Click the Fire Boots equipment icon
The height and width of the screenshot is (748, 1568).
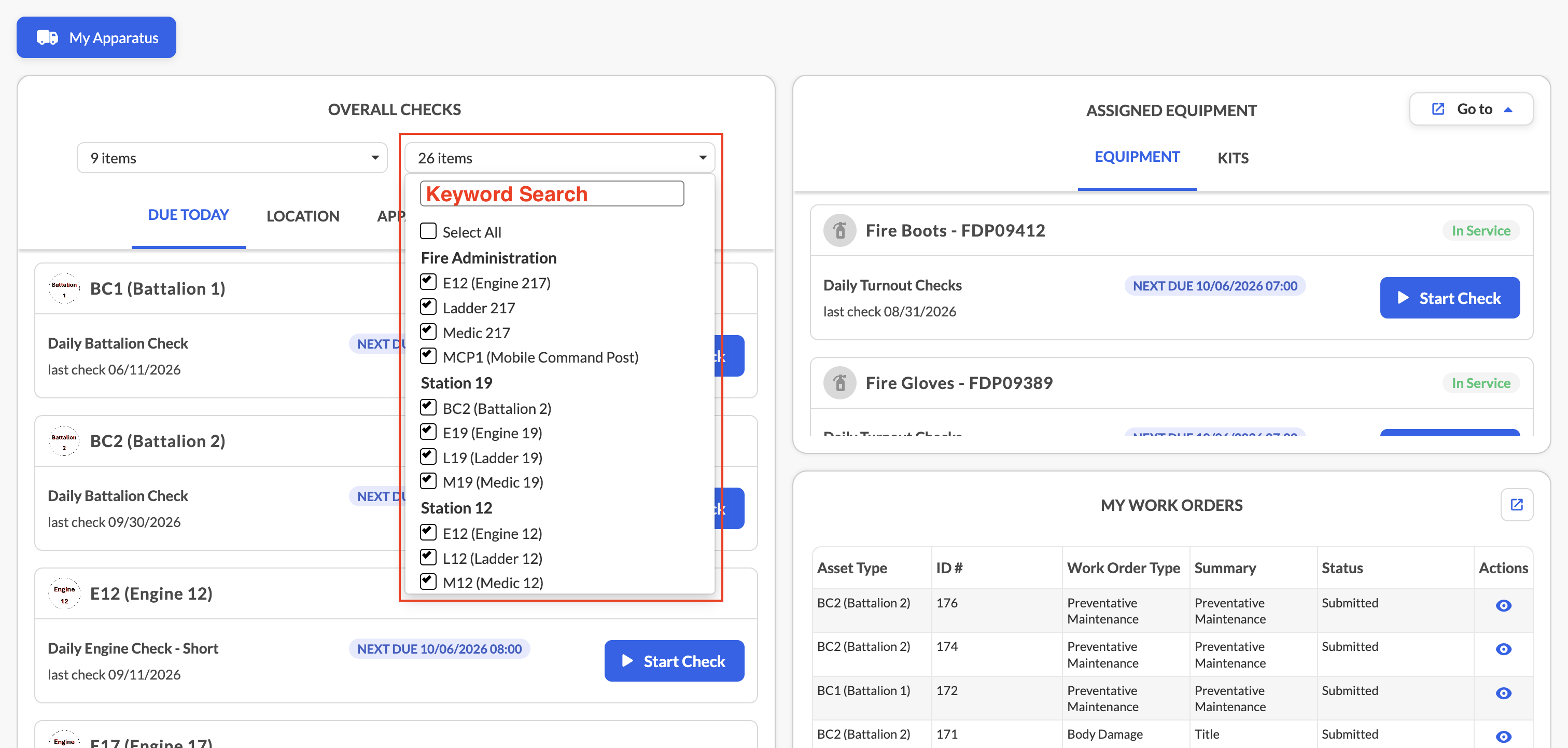click(x=840, y=230)
